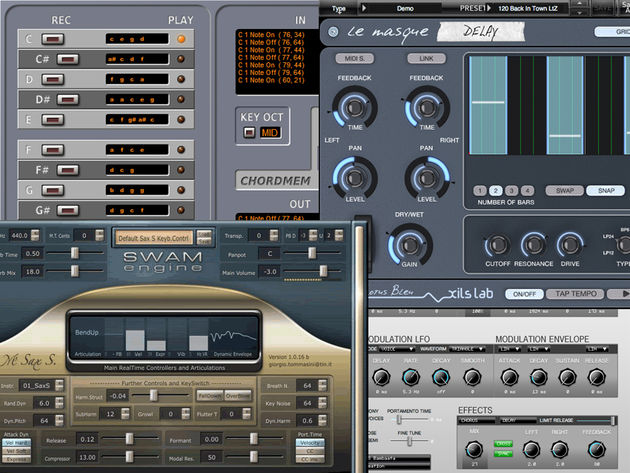This screenshot has height=473, width=630.
Task: Click the Effects Mix knob
Action: [474, 450]
